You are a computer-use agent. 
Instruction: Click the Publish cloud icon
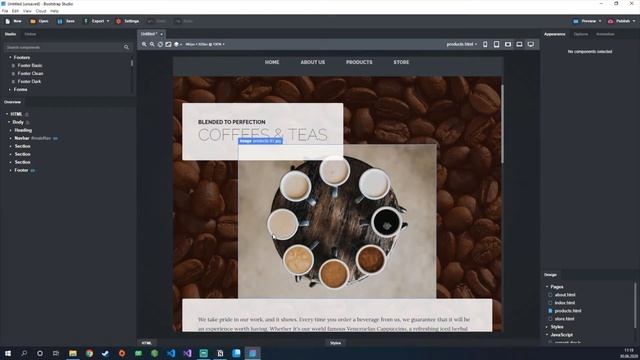pyautogui.click(x=611, y=21)
